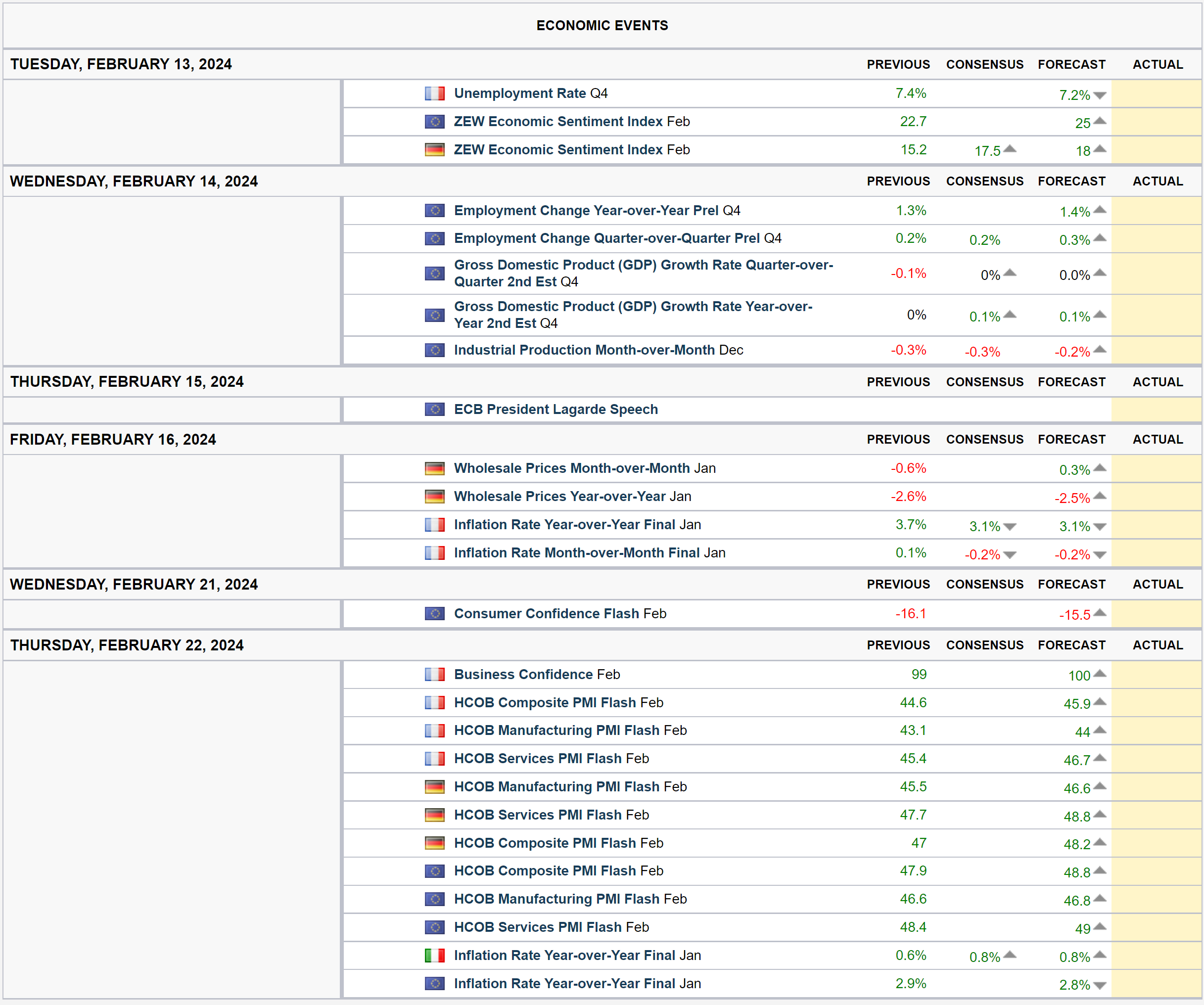Image resolution: width=1204 pixels, height=1005 pixels.
Task: Click Actual cell for Business Confidence row
Action: (1156, 674)
